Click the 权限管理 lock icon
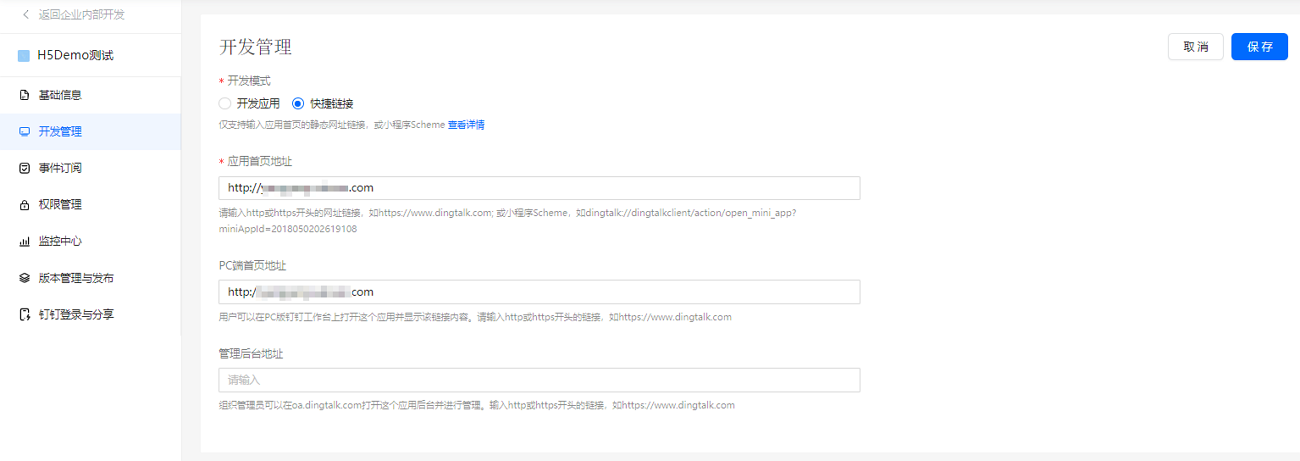The image size is (1300, 461). [25, 205]
